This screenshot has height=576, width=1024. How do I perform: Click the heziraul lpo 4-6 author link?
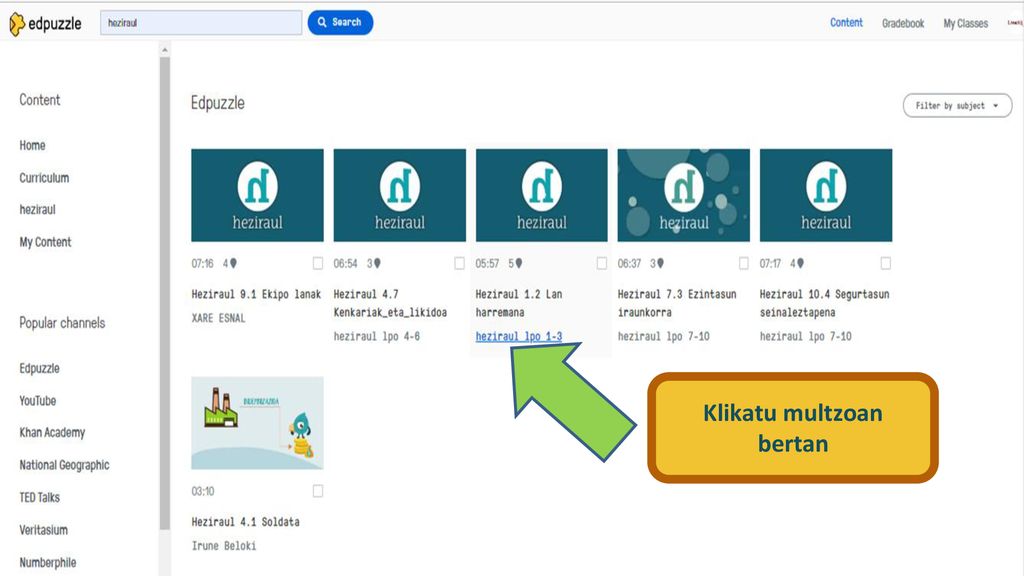click(377, 336)
